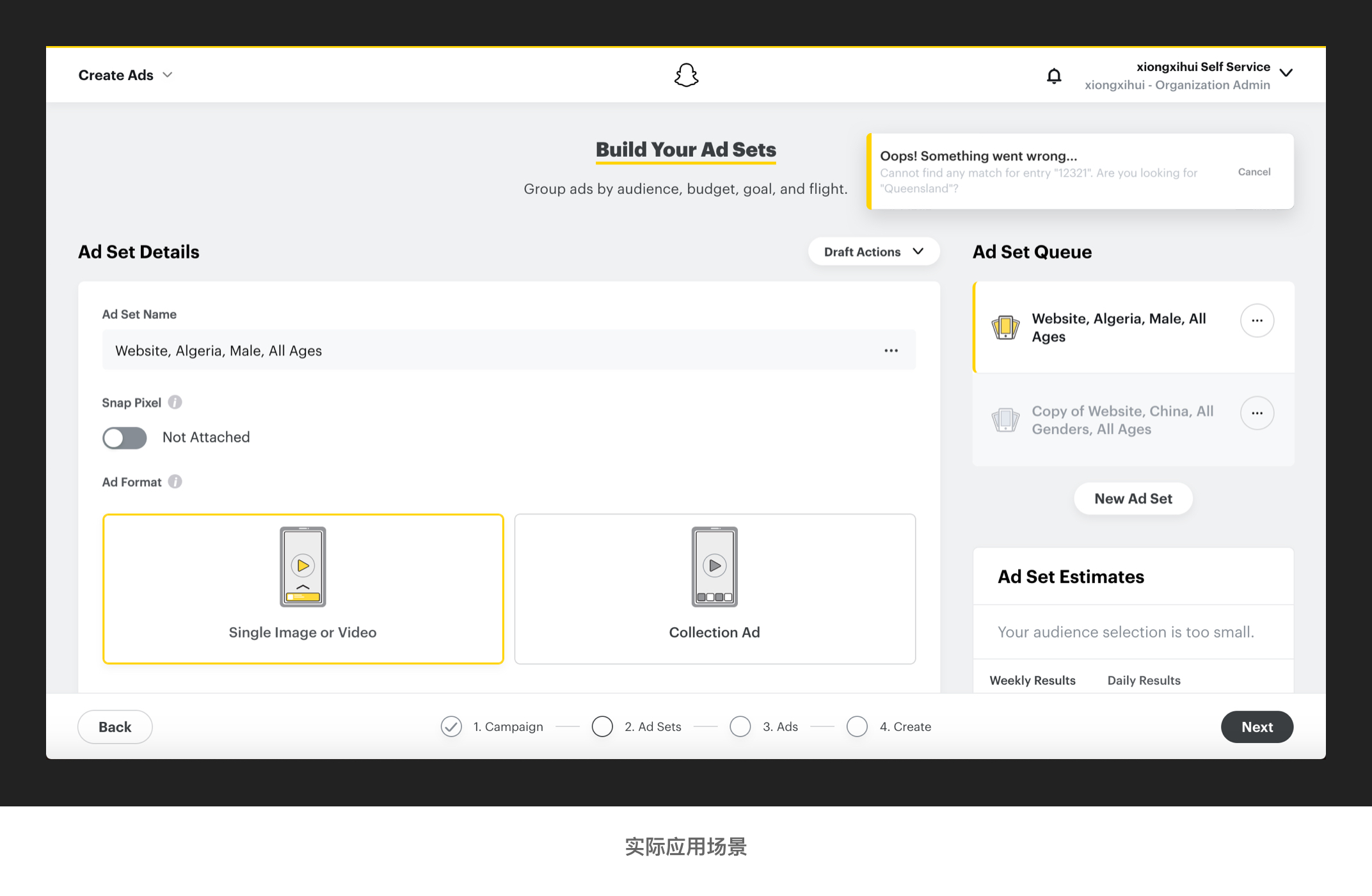The height and width of the screenshot is (896, 1372).
Task: Open options for the Copy of Website ad set
Action: coord(1256,413)
